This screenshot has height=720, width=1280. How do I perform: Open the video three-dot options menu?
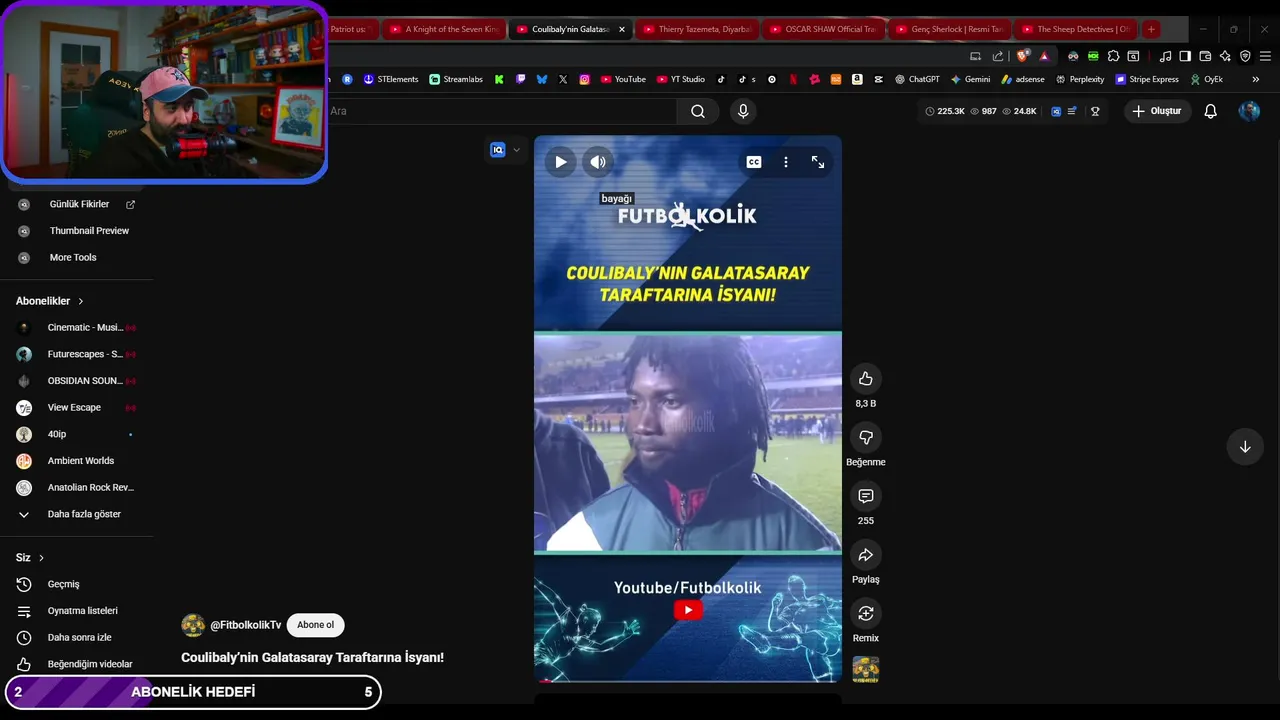[x=786, y=162]
